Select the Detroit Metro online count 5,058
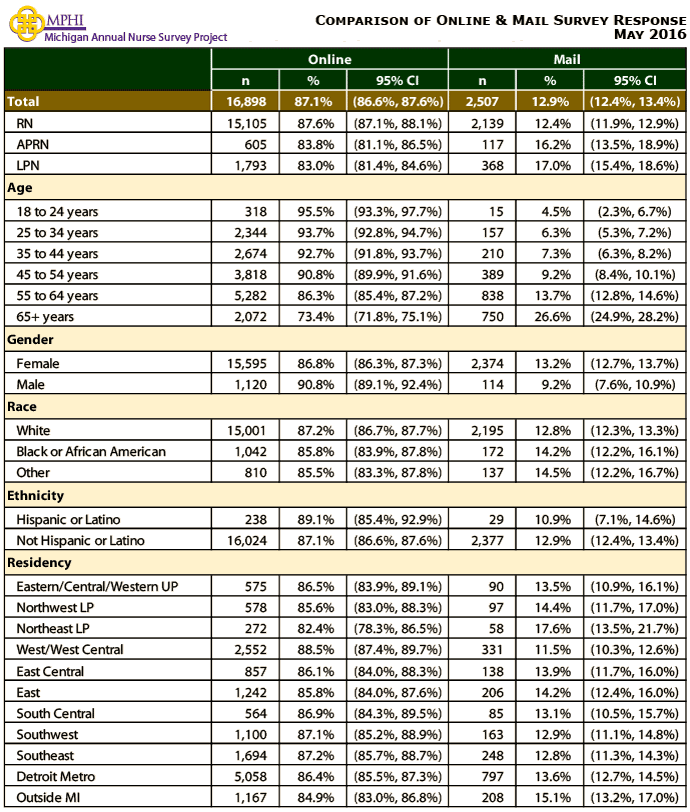The width and height of the screenshot is (690, 812). pos(251,777)
